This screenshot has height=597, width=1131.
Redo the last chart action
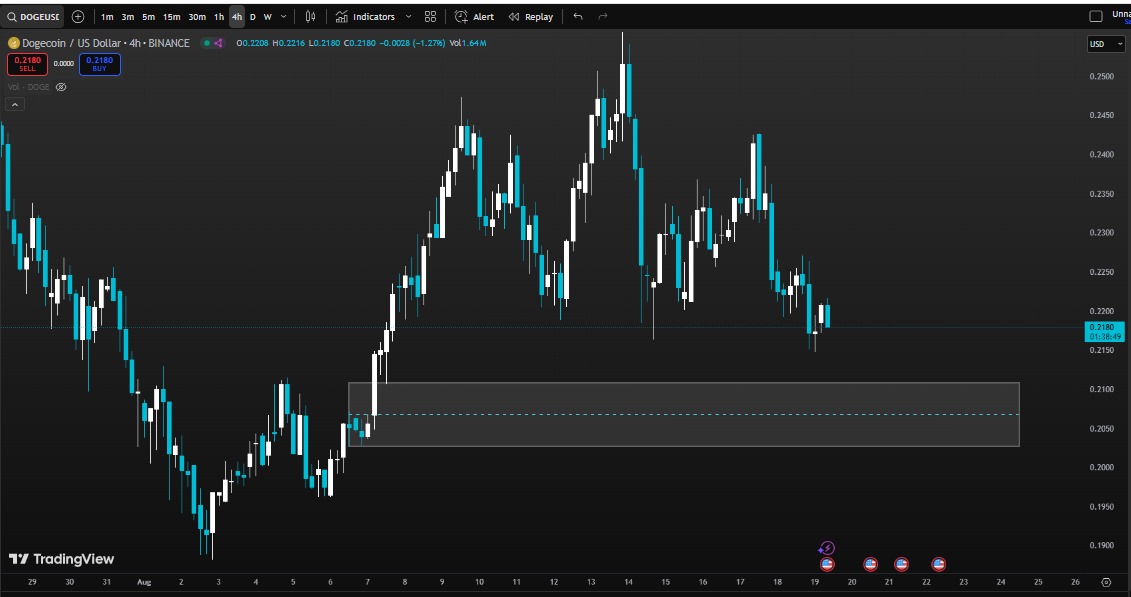point(601,17)
